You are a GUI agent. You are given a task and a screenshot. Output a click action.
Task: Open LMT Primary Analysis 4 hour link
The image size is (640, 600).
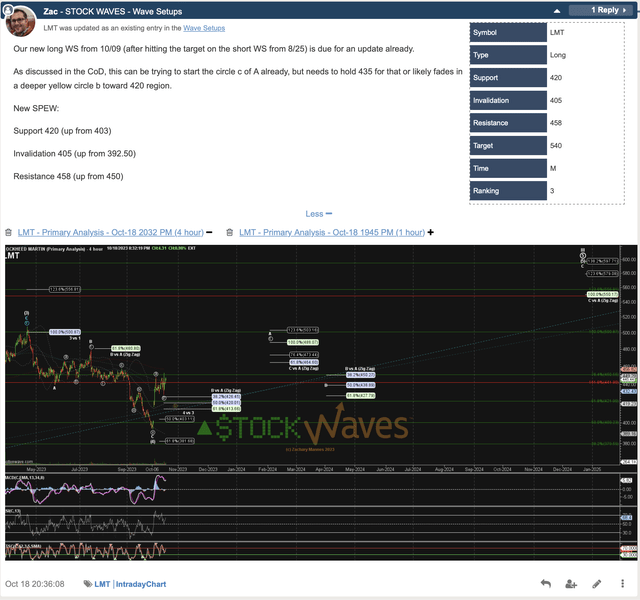[109, 232]
